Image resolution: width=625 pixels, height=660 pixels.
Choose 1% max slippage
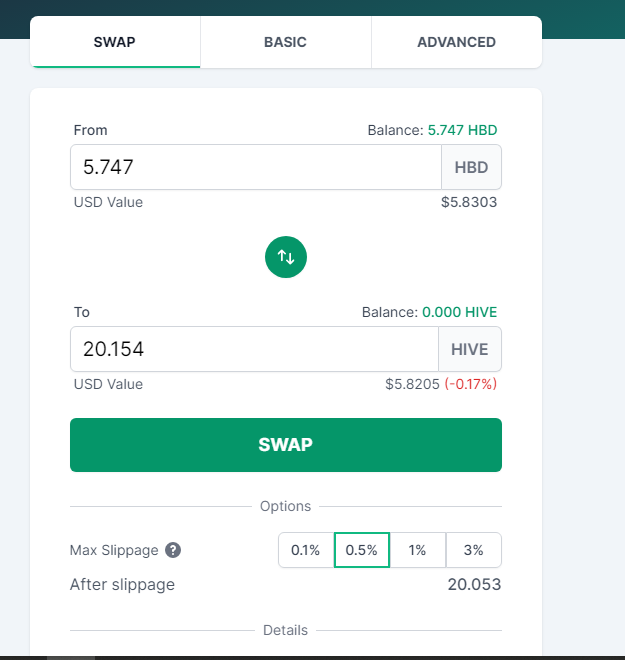click(x=418, y=550)
